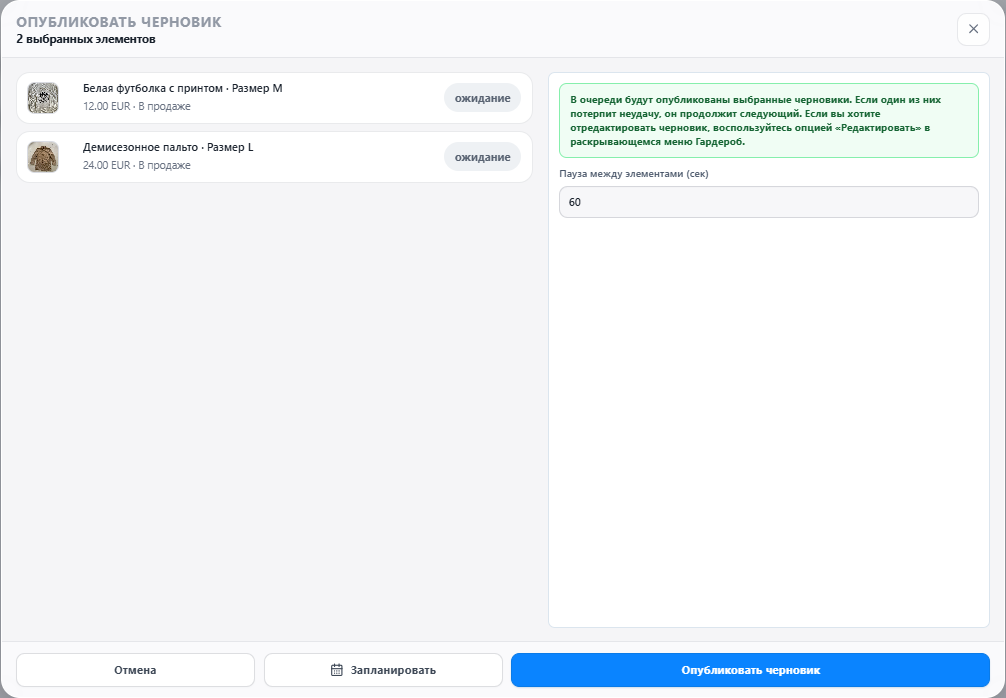The height and width of the screenshot is (698, 1006).
Task: Select the ожидание badge for Демисезонное пальто
Action: [482, 157]
